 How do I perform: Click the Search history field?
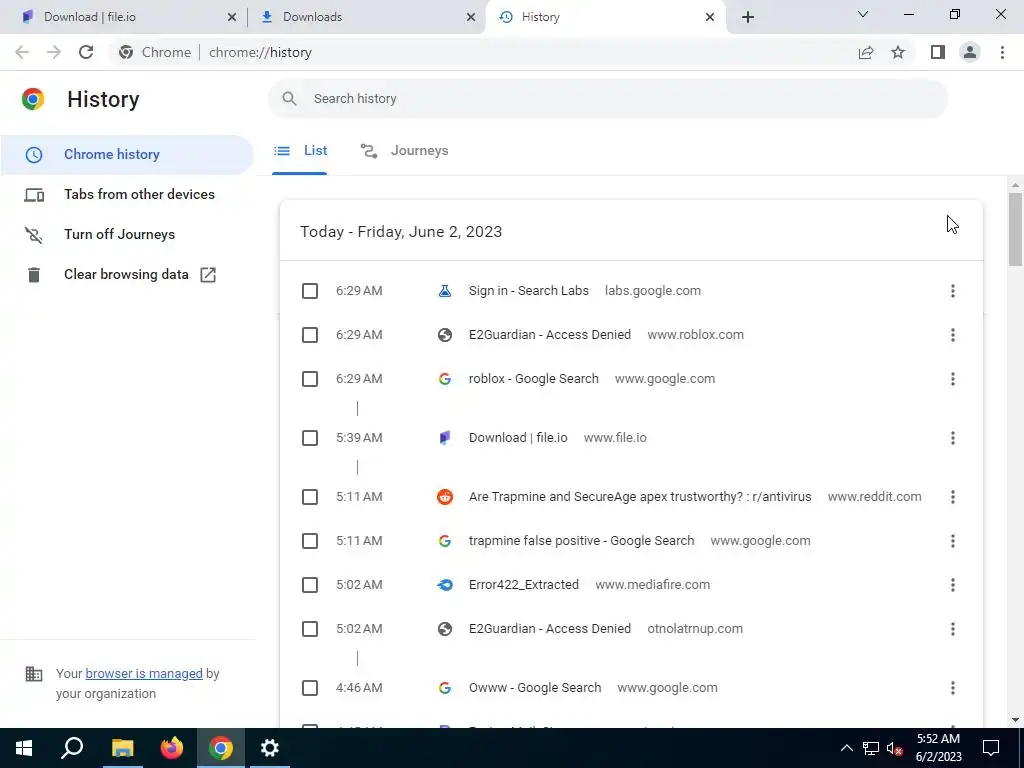tap(607, 99)
